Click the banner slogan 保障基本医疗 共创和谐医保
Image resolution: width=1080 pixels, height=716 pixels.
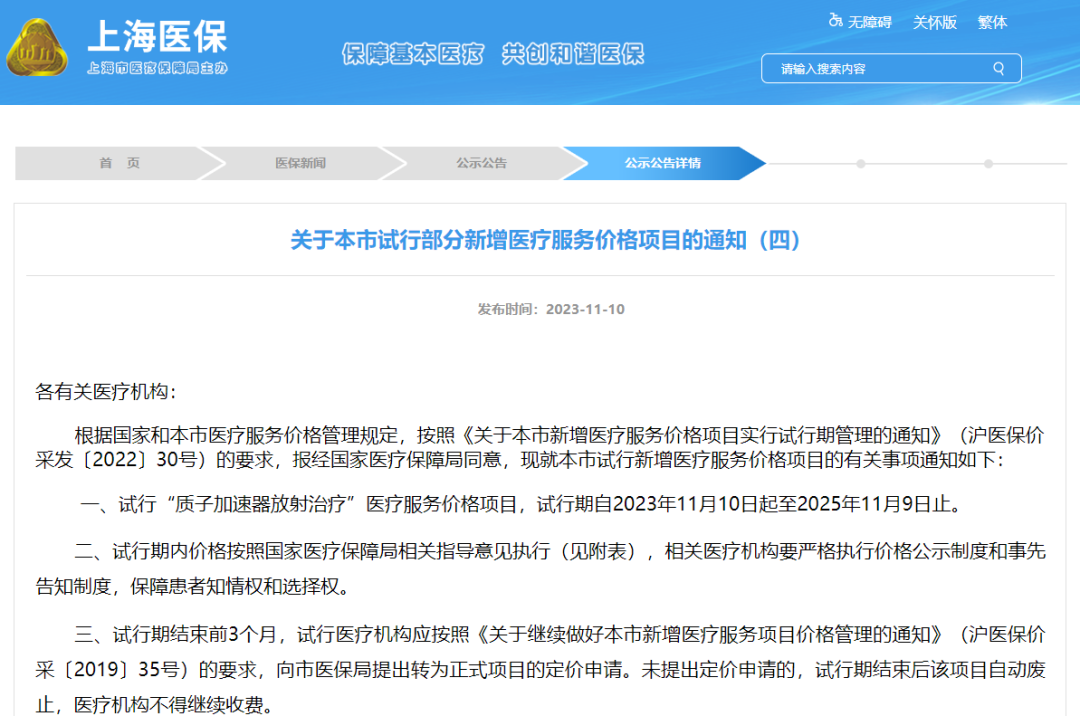tap(495, 55)
